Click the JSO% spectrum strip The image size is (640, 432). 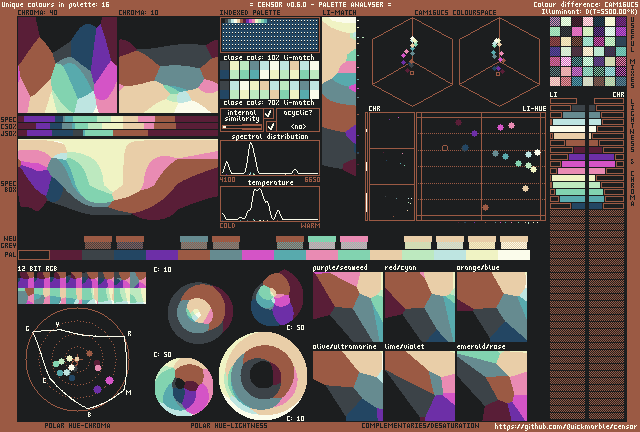(x=118, y=133)
